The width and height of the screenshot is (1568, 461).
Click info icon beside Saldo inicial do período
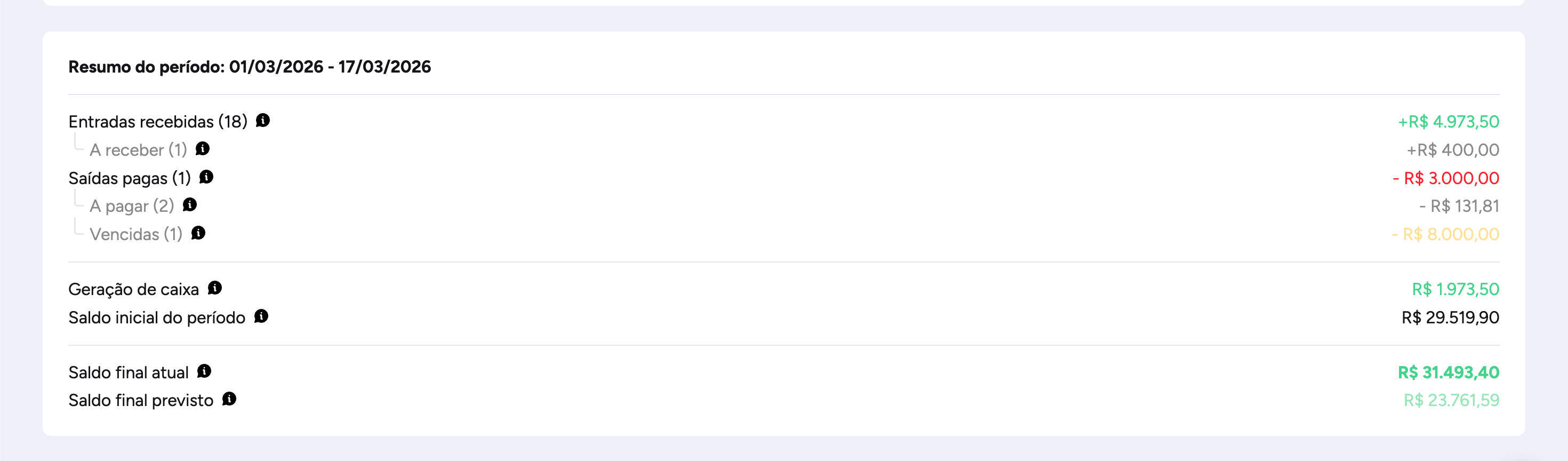[x=261, y=317]
